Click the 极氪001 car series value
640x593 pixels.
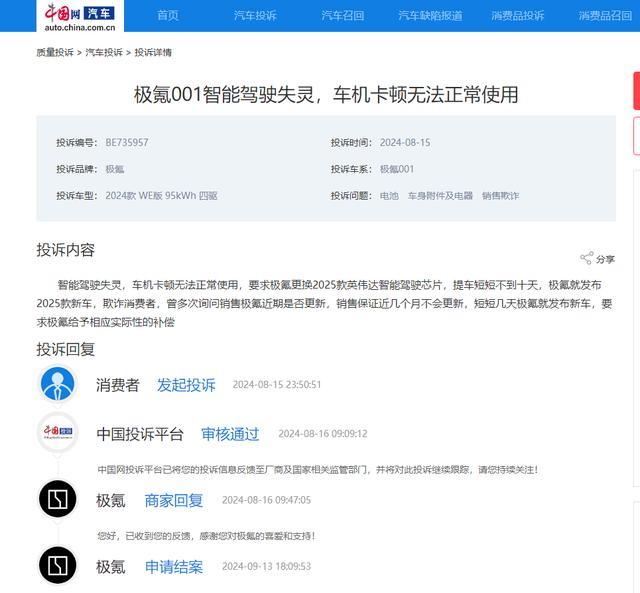[397, 169]
